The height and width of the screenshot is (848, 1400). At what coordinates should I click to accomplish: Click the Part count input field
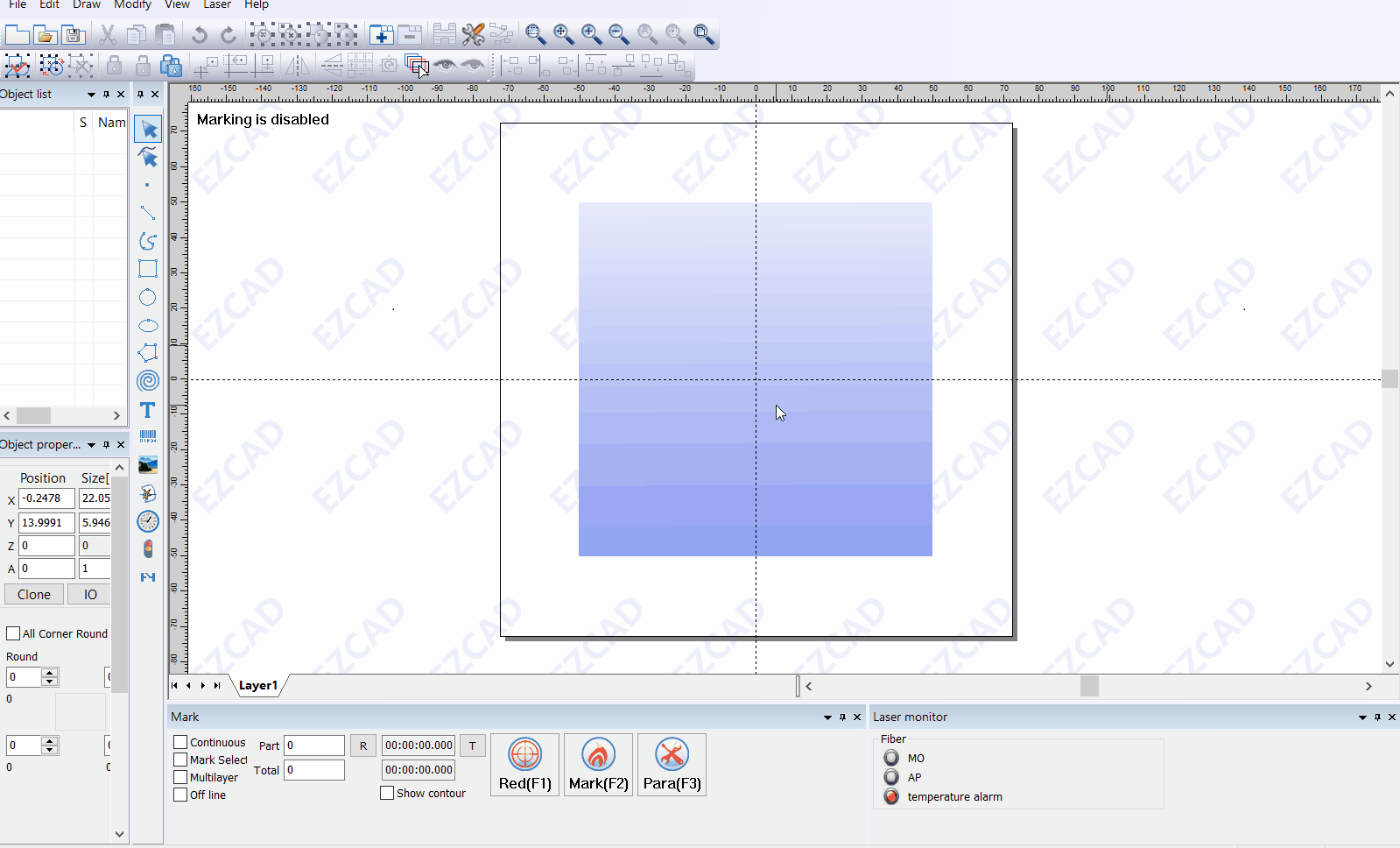(x=314, y=746)
